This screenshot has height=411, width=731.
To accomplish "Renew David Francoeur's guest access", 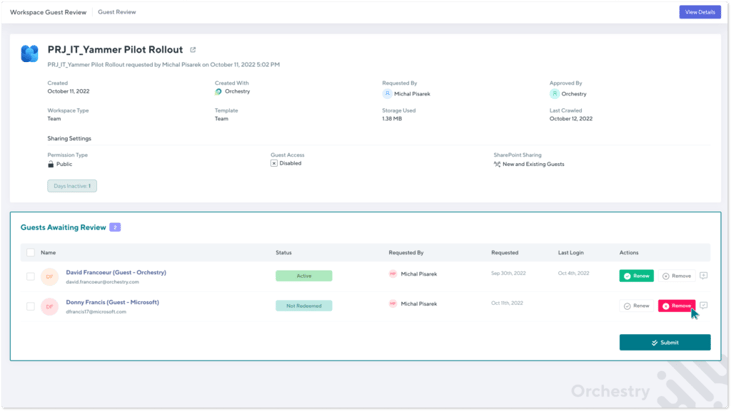I will coord(636,276).
